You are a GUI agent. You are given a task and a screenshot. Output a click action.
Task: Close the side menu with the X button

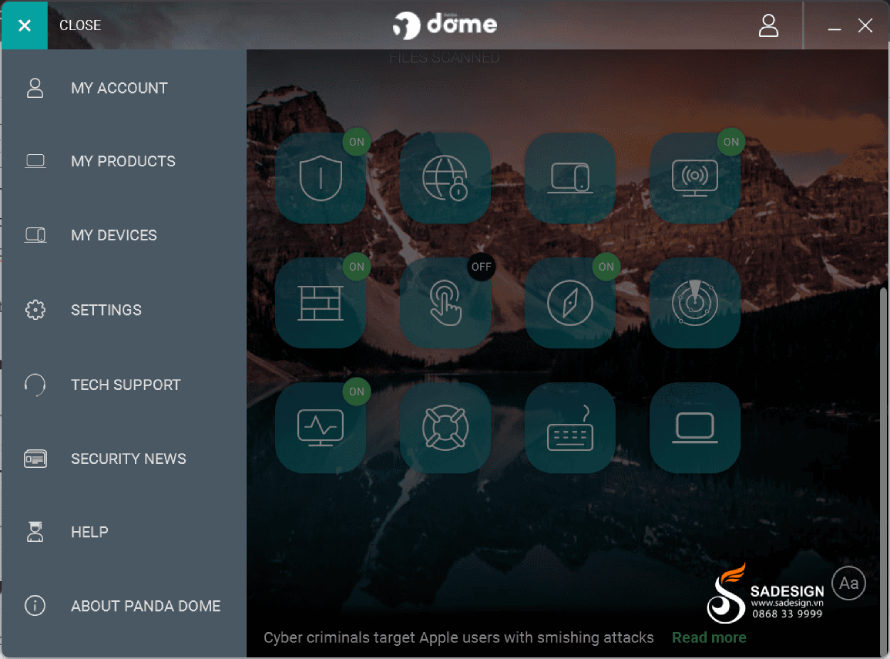tap(24, 26)
